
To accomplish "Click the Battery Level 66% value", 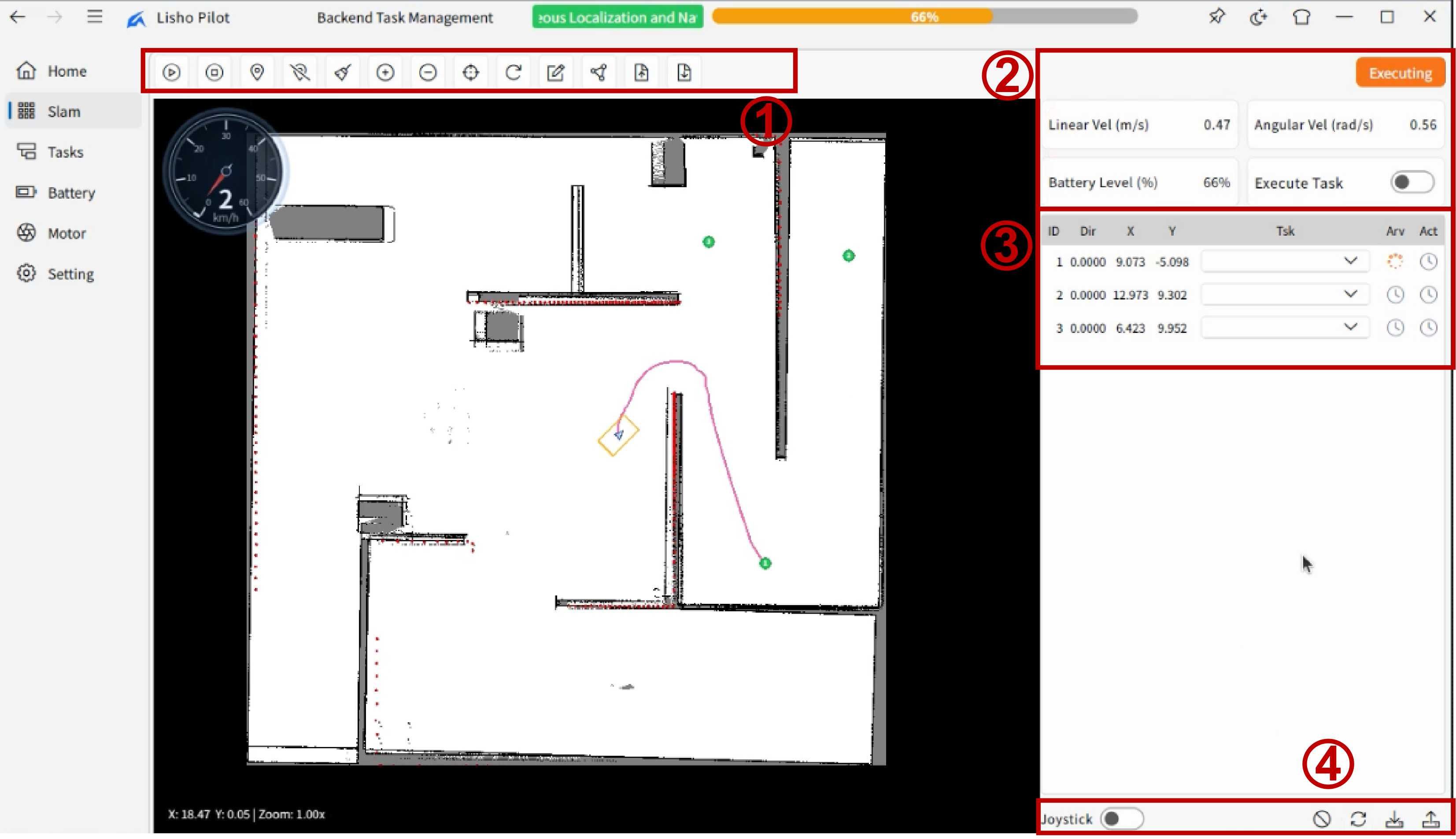I will pyautogui.click(x=1216, y=183).
